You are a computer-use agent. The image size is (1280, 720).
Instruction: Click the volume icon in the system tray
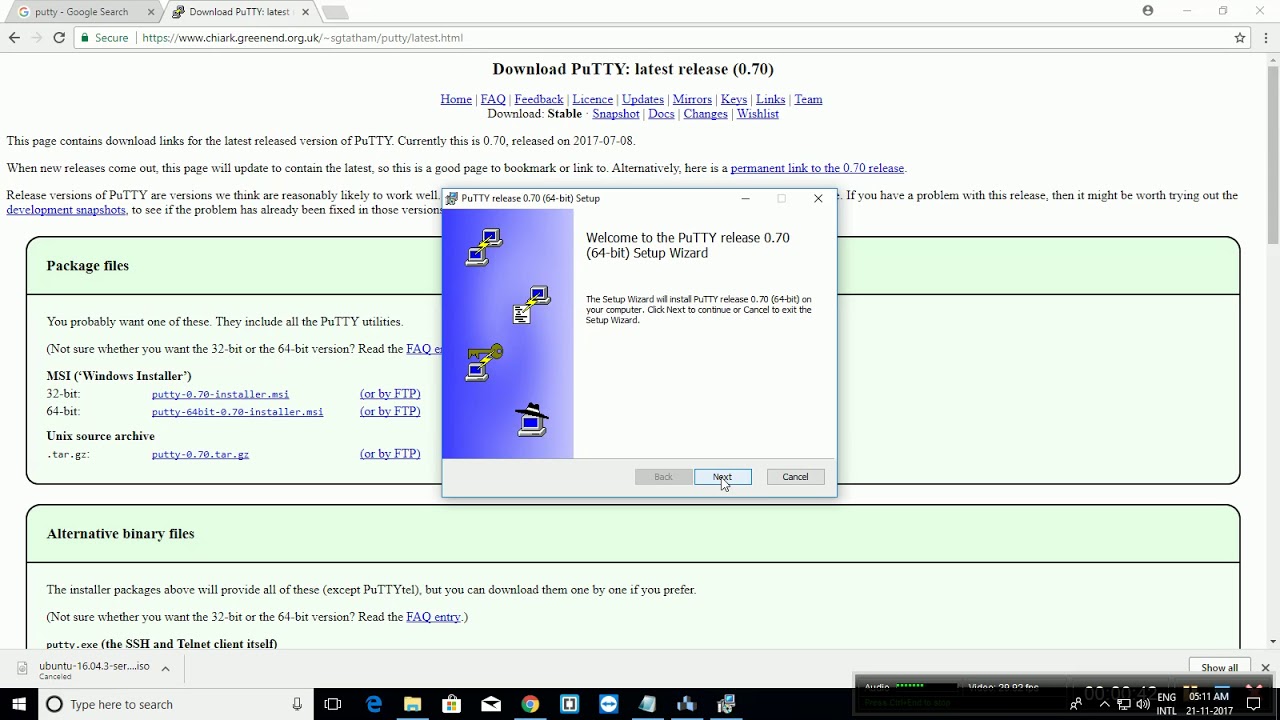[x=1143, y=704]
